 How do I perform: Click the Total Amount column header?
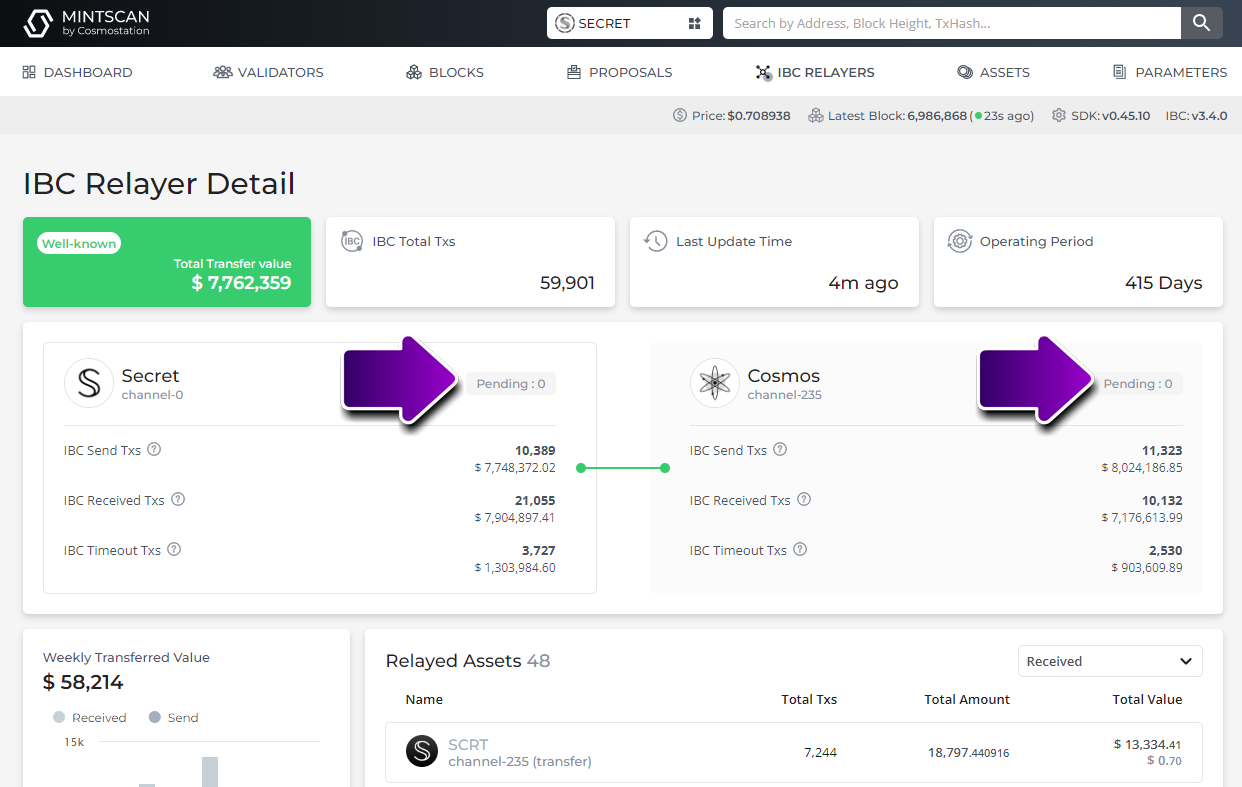point(967,699)
